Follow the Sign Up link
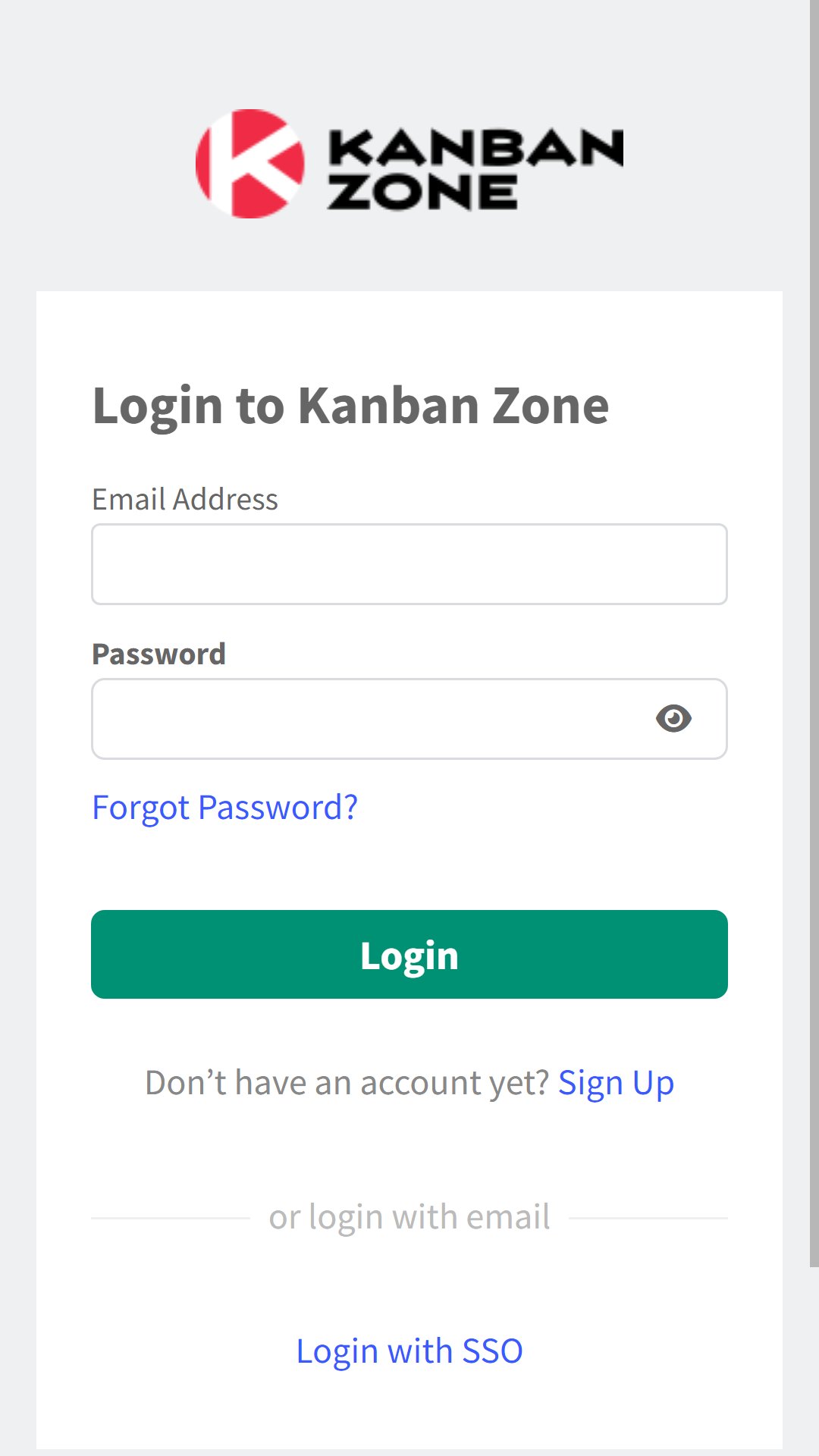 click(x=616, y=1083)
